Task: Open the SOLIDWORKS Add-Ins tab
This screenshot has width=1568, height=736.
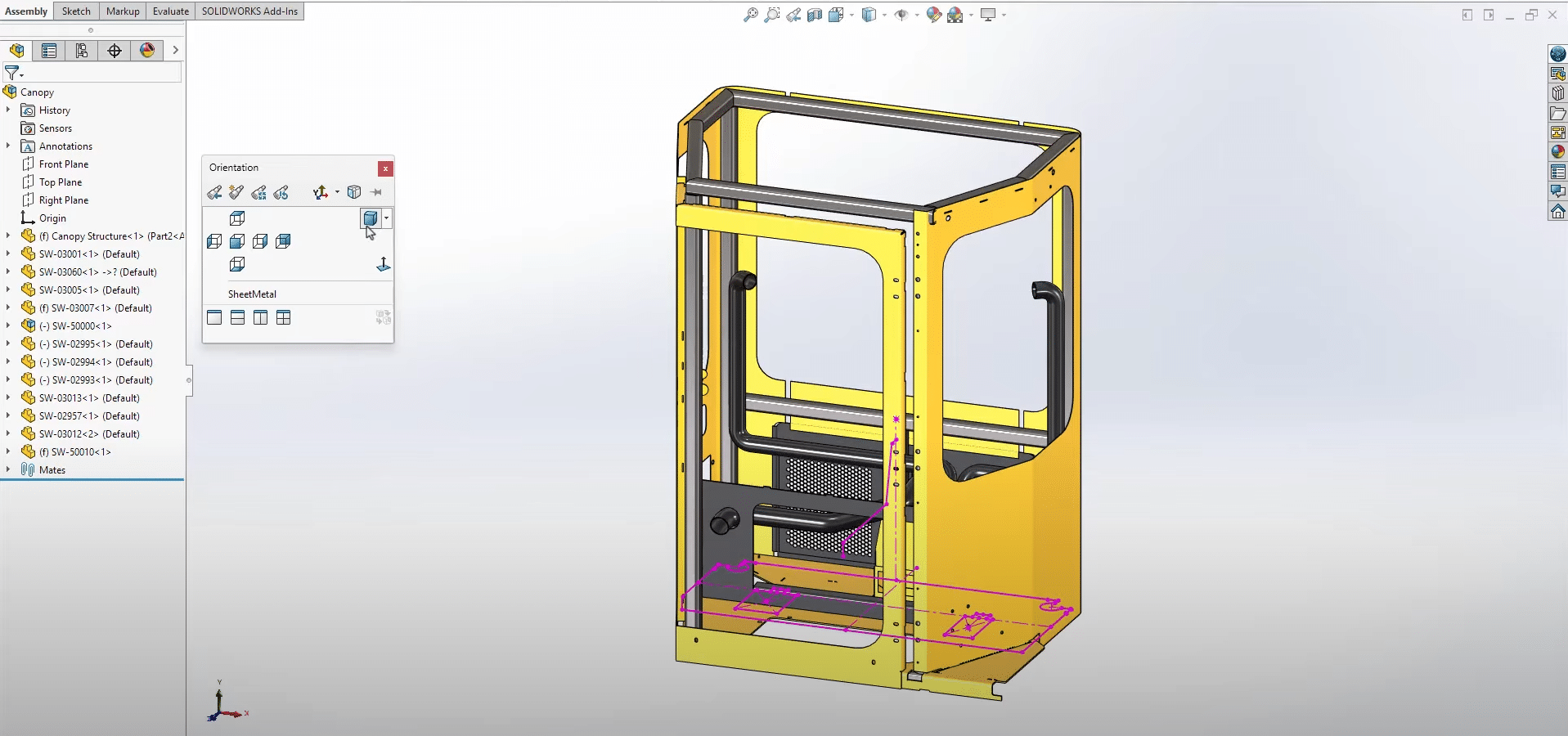Action: coord(249,11)
